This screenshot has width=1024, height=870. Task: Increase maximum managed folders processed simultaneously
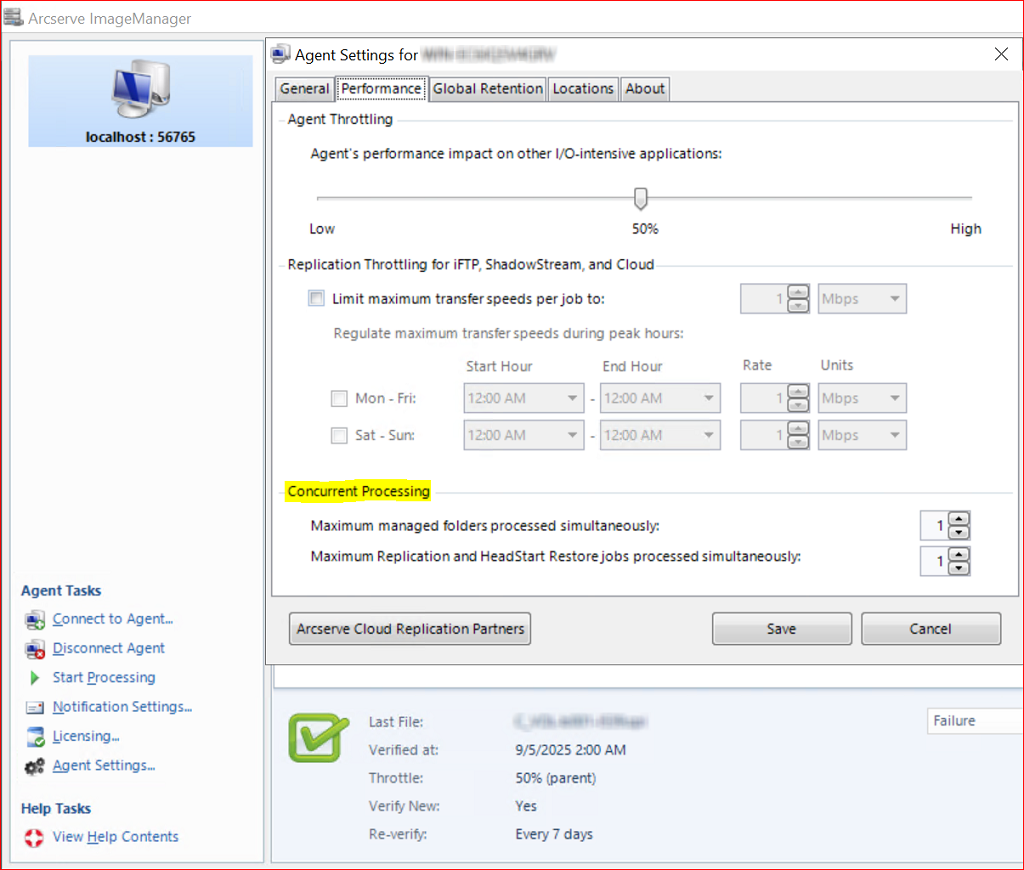pyautogui.click(x=959, y=519)
